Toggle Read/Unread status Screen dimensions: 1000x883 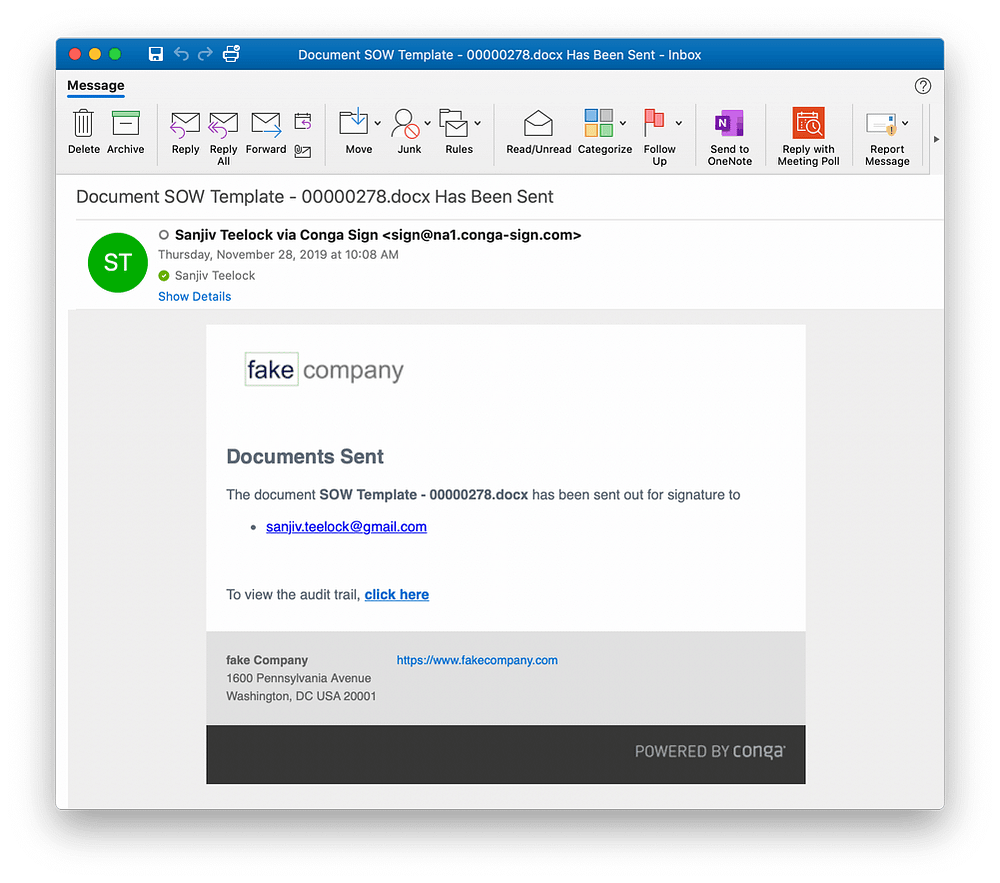[537, 133]
